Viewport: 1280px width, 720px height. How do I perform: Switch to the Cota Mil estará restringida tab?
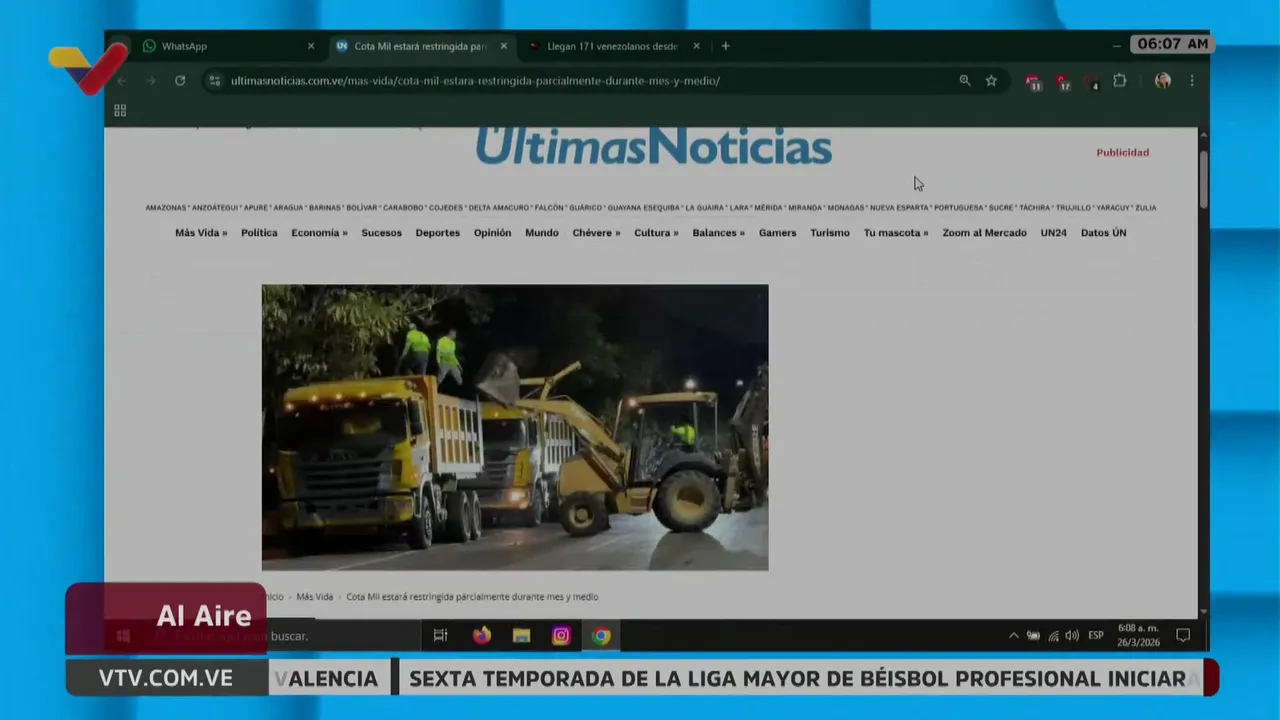[421, 46]
